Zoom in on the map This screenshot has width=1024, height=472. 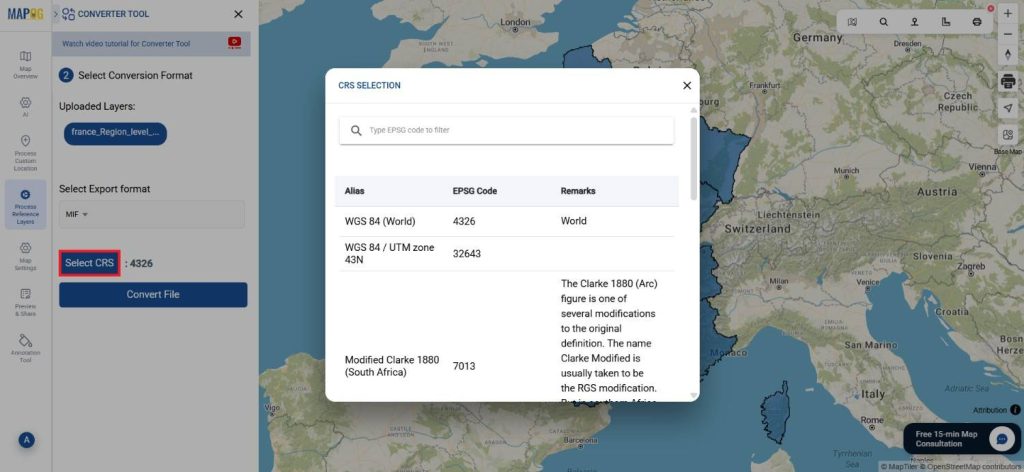click(x=1007, y=13)
